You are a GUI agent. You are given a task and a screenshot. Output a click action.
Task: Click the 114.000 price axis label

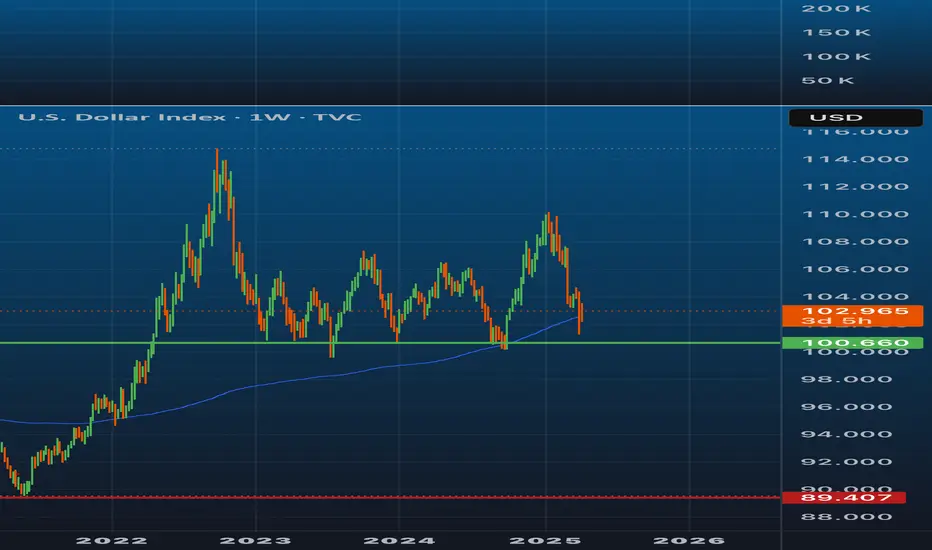pyautogui.click(x=855, y=159)
